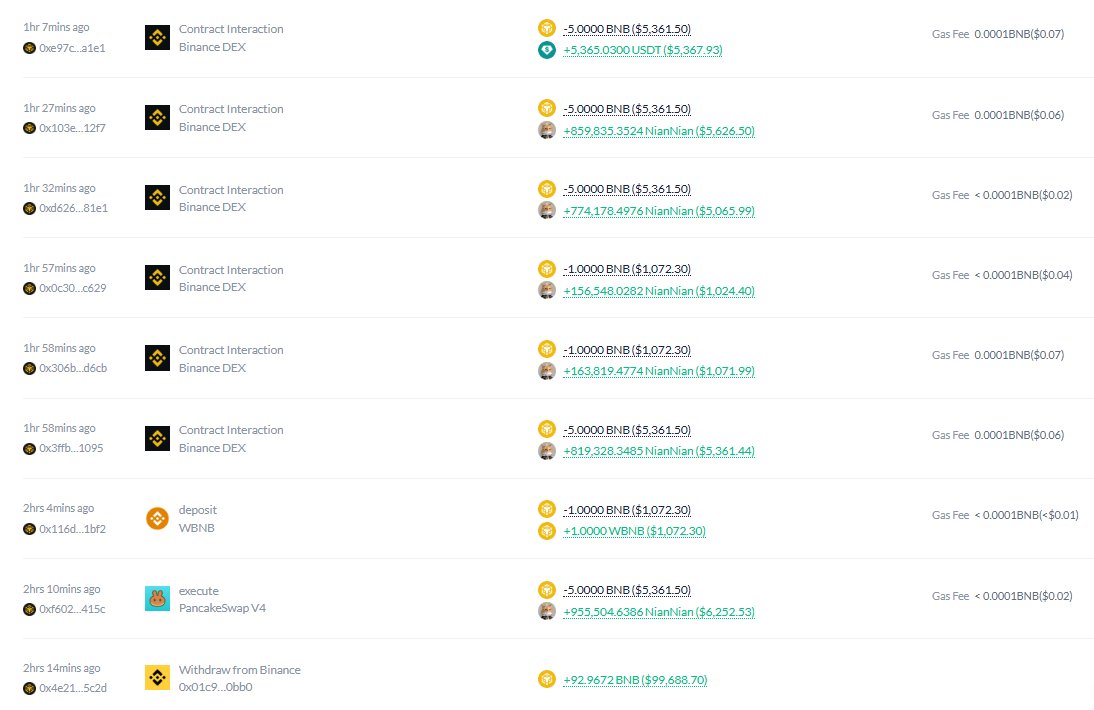Click chain icon next to hash 0xf602...415c

click(x=29, y=609)
